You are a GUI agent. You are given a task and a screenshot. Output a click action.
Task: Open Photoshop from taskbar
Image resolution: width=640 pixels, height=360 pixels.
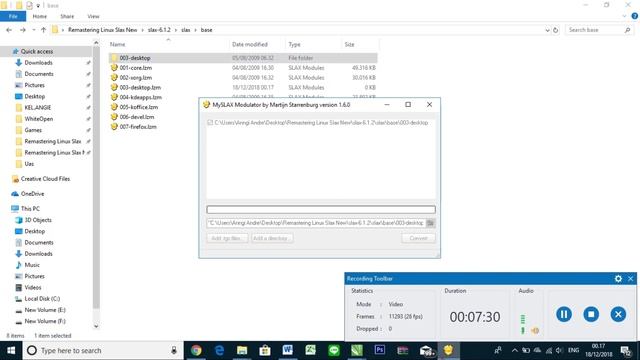[380, 350]
